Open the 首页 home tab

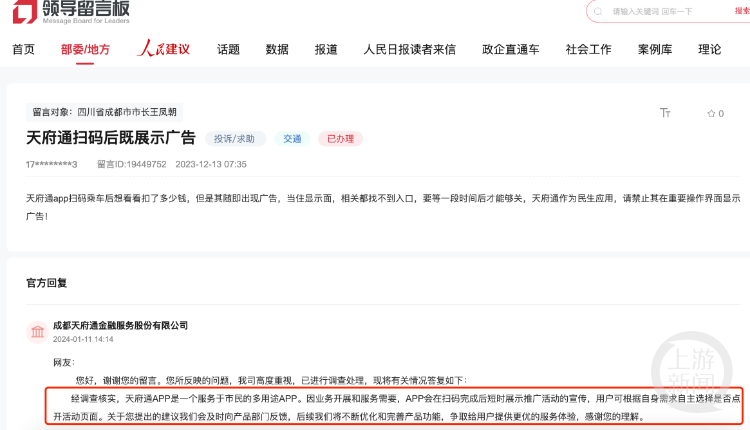(x=23, y=49)
